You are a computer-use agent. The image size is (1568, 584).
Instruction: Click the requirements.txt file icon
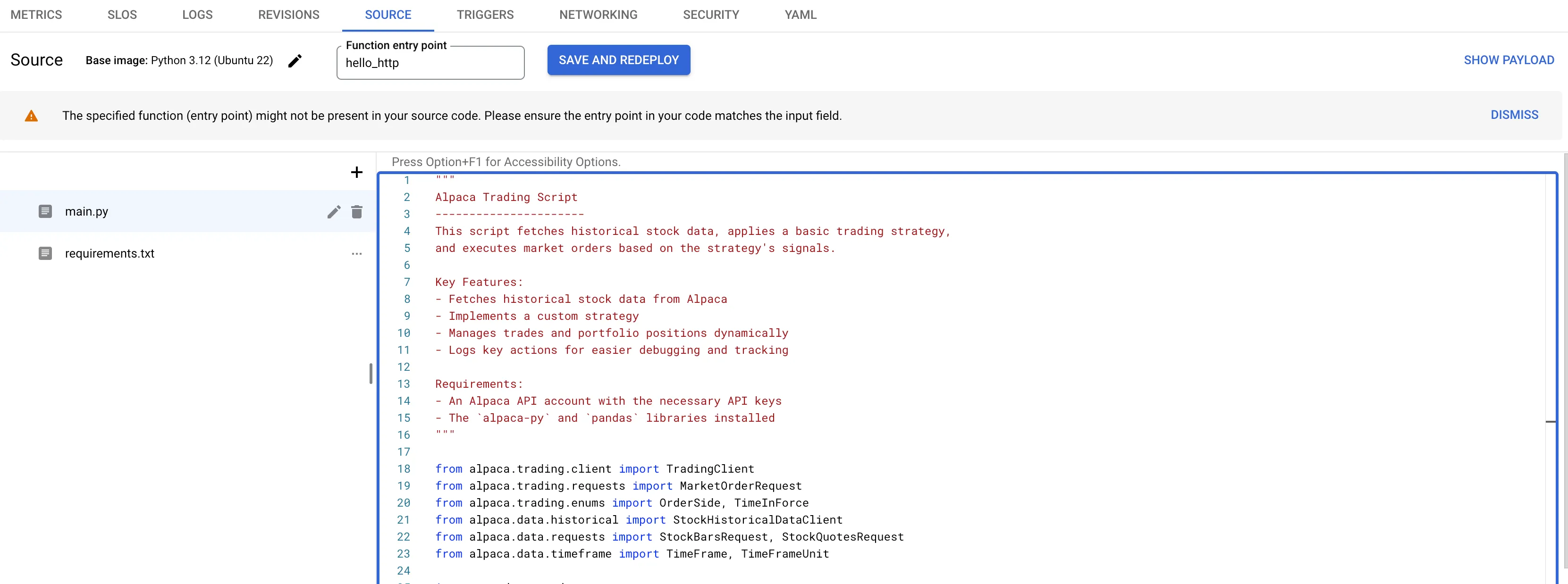coord(45,254)
